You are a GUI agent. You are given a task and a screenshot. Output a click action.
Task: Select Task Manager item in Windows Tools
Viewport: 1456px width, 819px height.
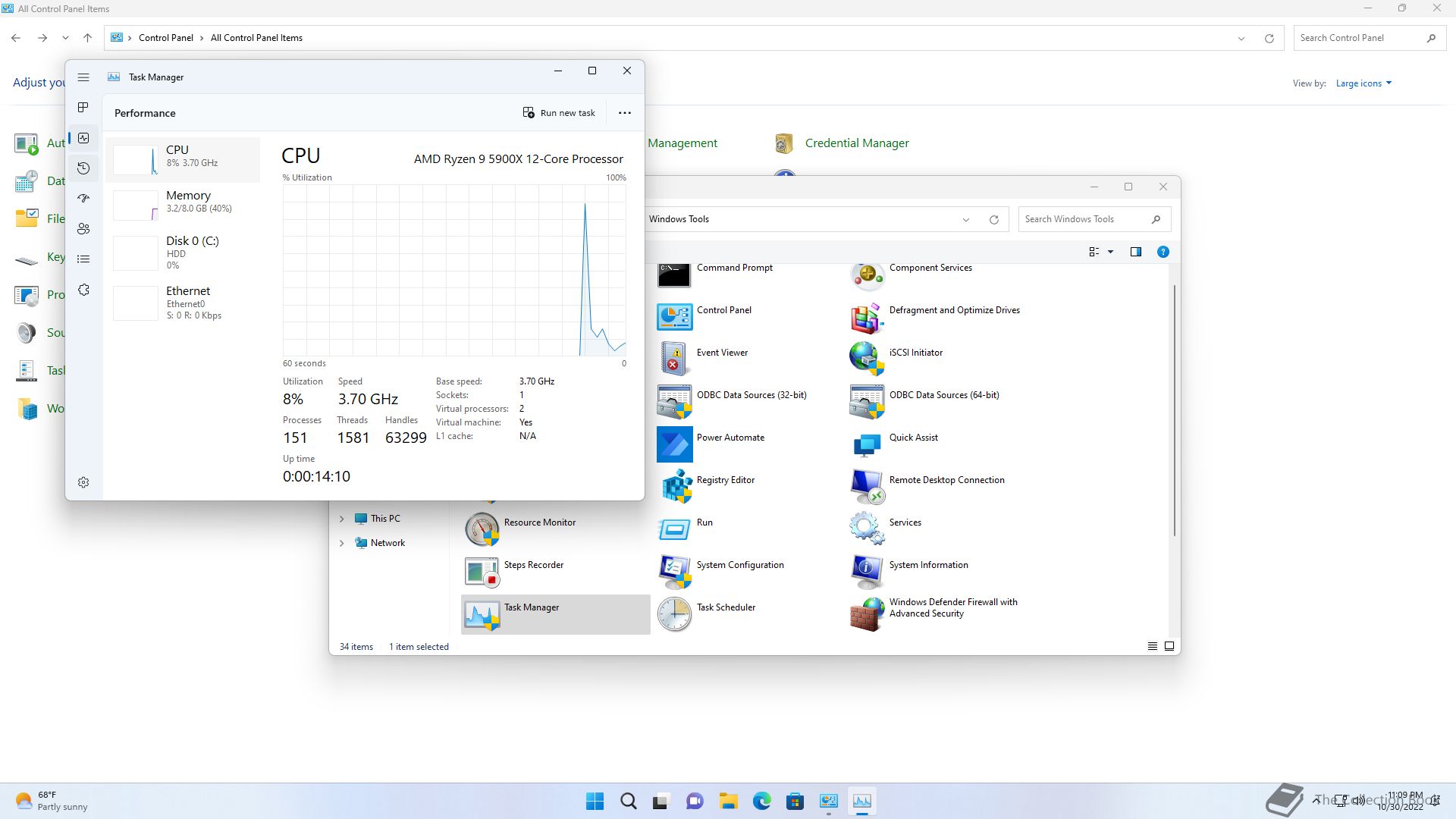coord(556,614)
